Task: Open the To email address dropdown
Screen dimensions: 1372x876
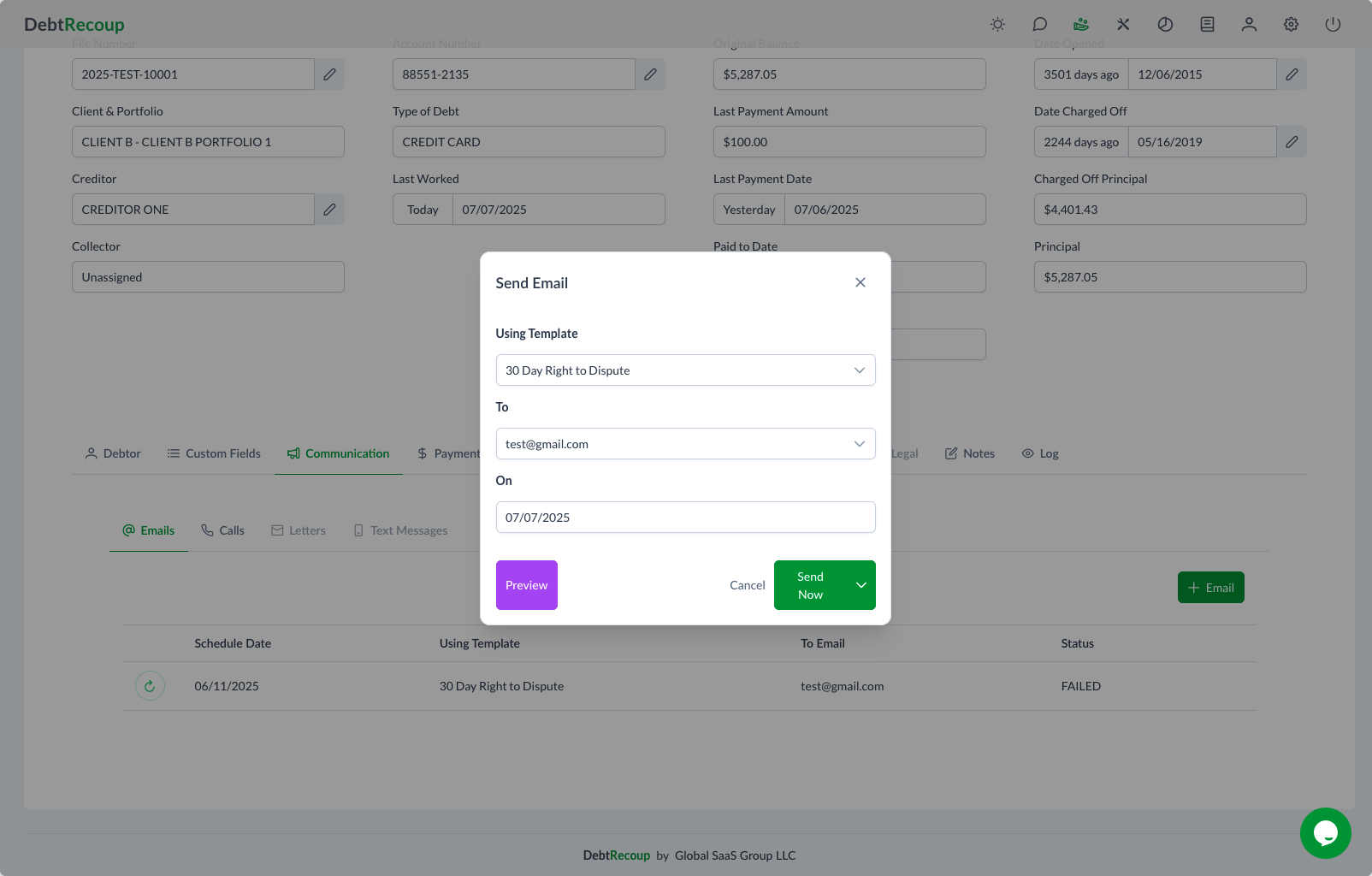Action: pos(685,444)
